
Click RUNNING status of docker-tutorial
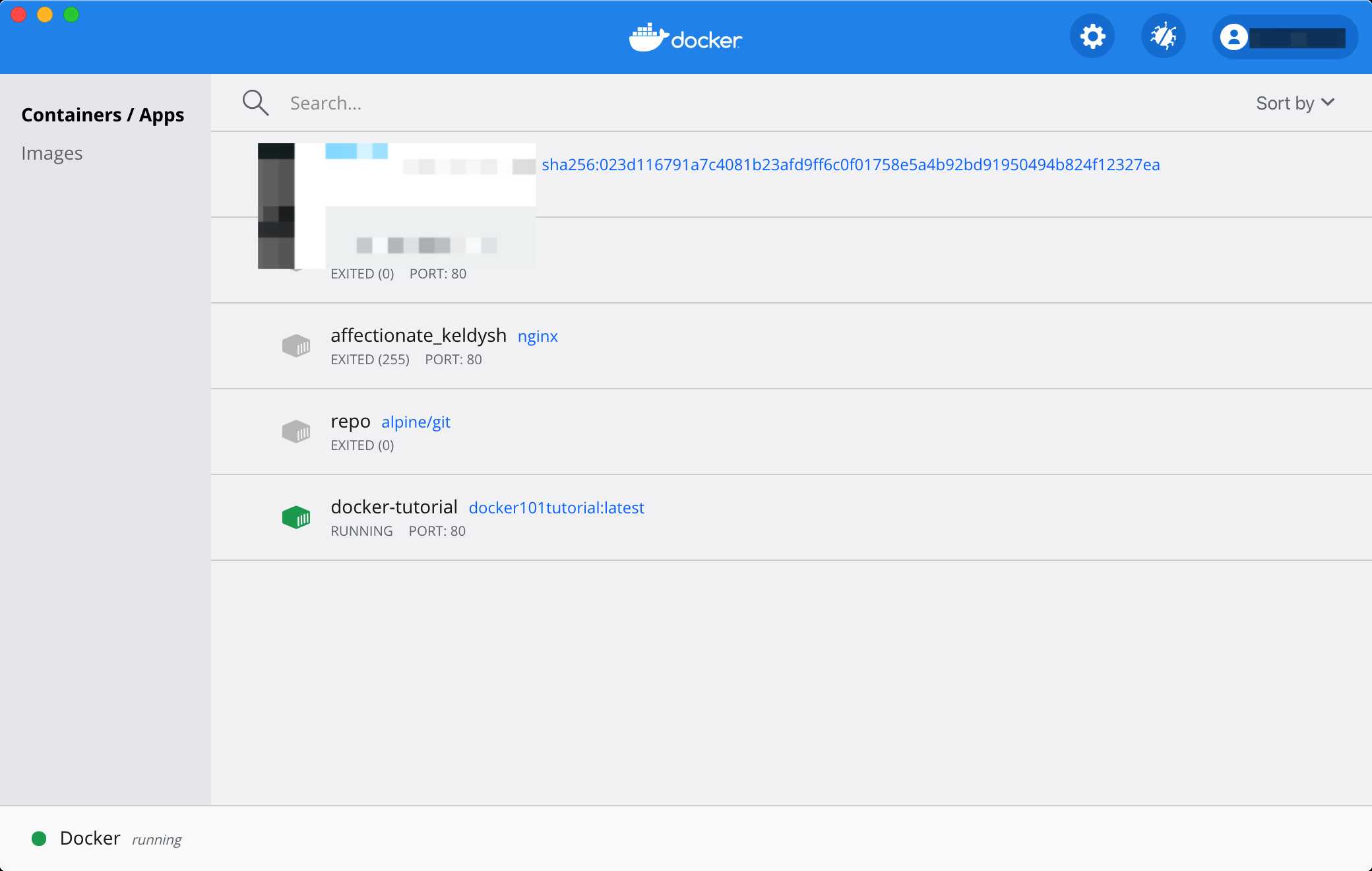361,531
